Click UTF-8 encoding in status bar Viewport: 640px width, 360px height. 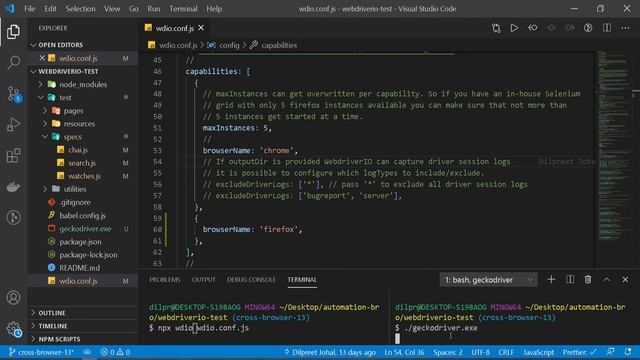pos(480,352)
